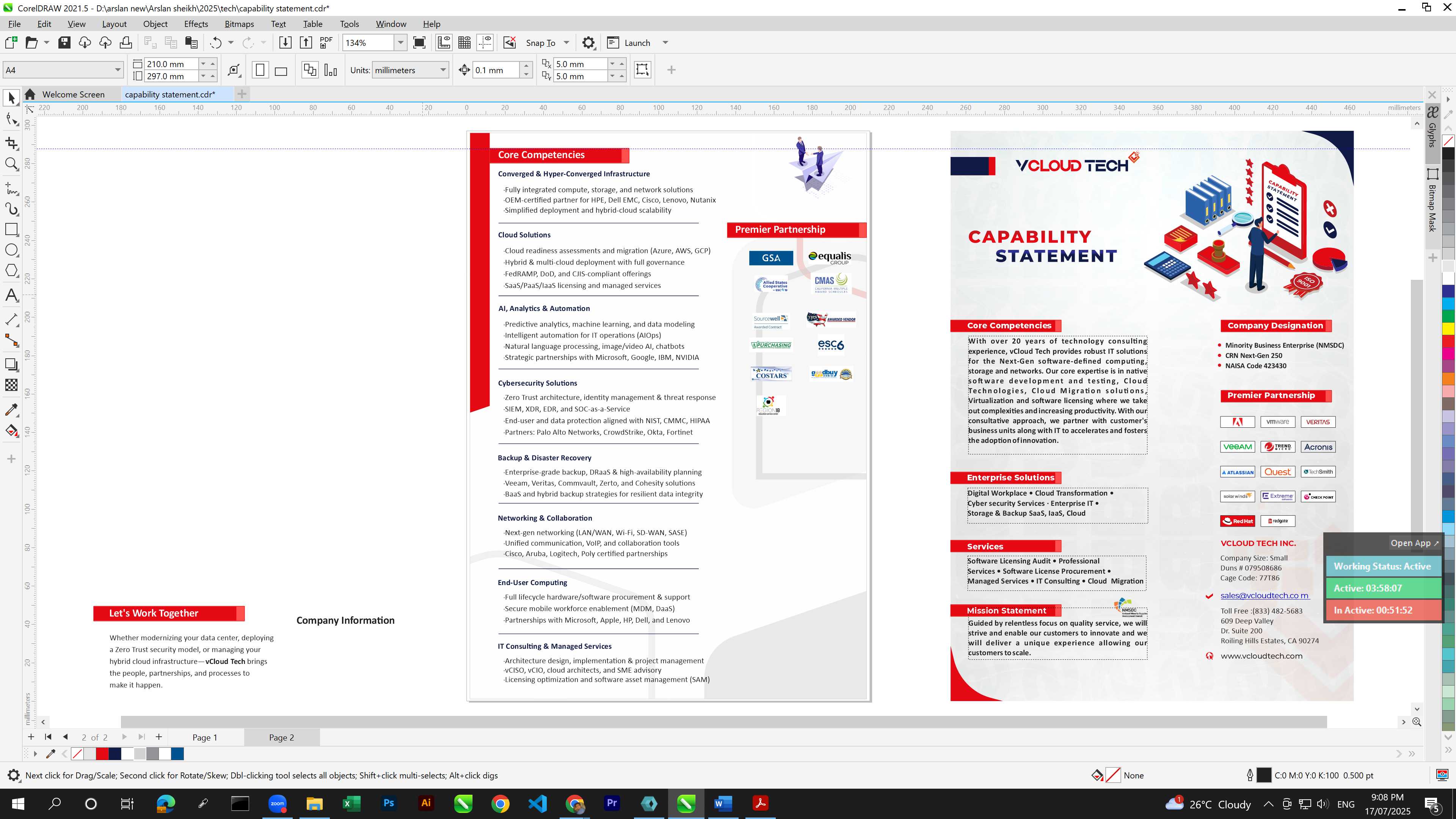This screenshot has height=819, width=1456.
Task: Click the New document icon
Action: tap(11, 43)
